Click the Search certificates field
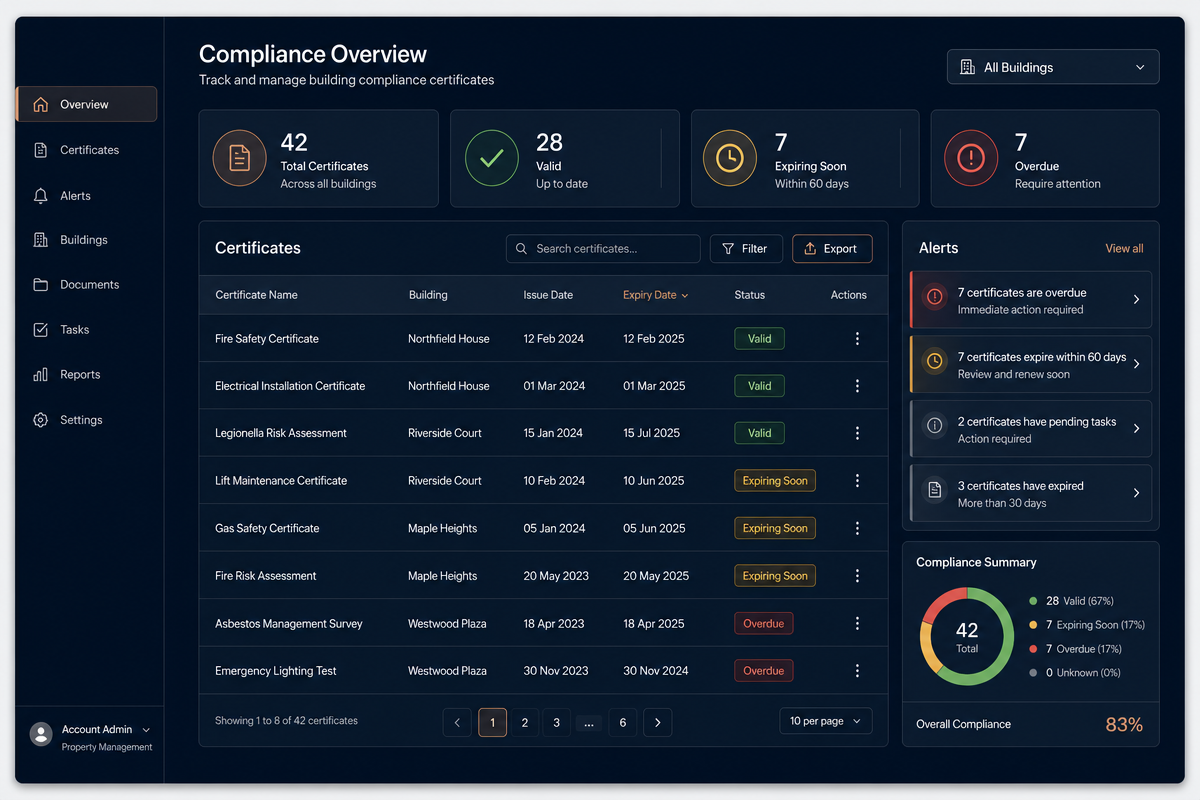This screenshot has height=800, width=1200. (x=603, y=249)
